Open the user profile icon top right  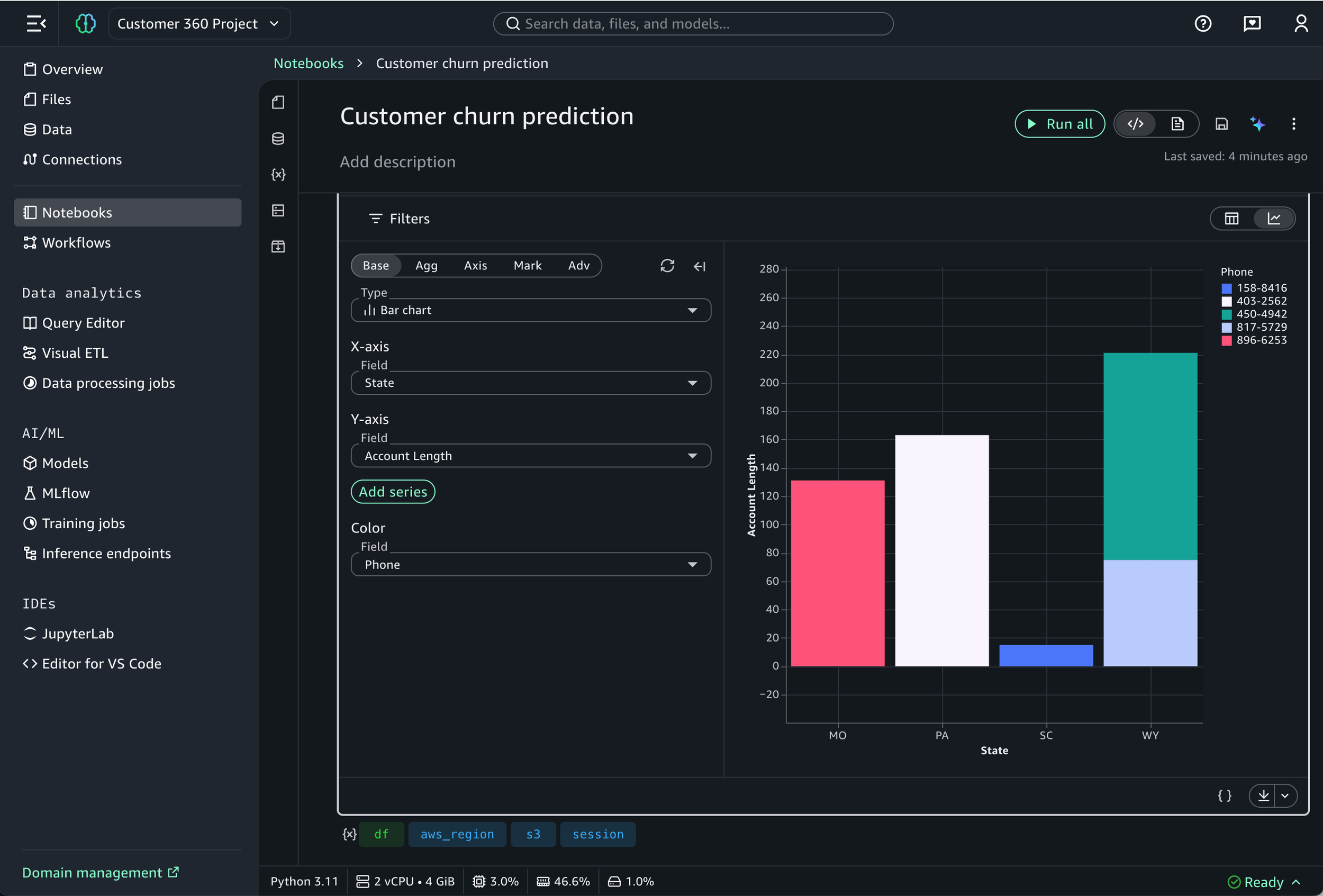coord(1301,23)
